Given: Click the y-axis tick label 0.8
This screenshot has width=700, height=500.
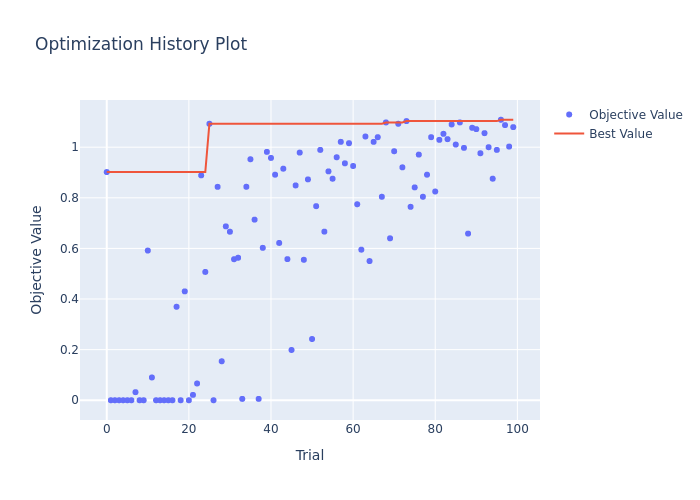Looking at the screenshot, I should tap(63, 198).
